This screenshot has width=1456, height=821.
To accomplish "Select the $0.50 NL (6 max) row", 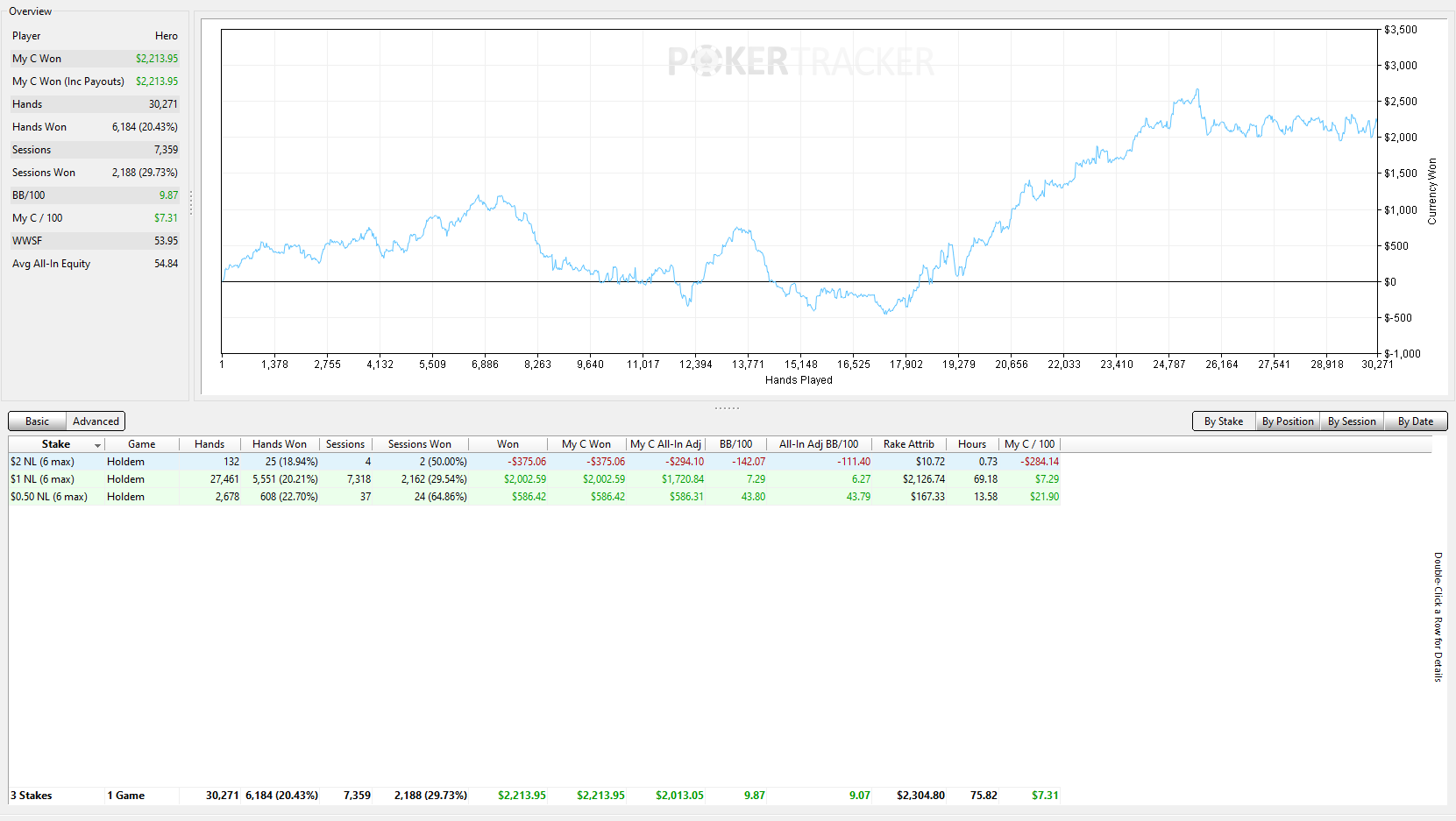I will click(x=535, y=497).
